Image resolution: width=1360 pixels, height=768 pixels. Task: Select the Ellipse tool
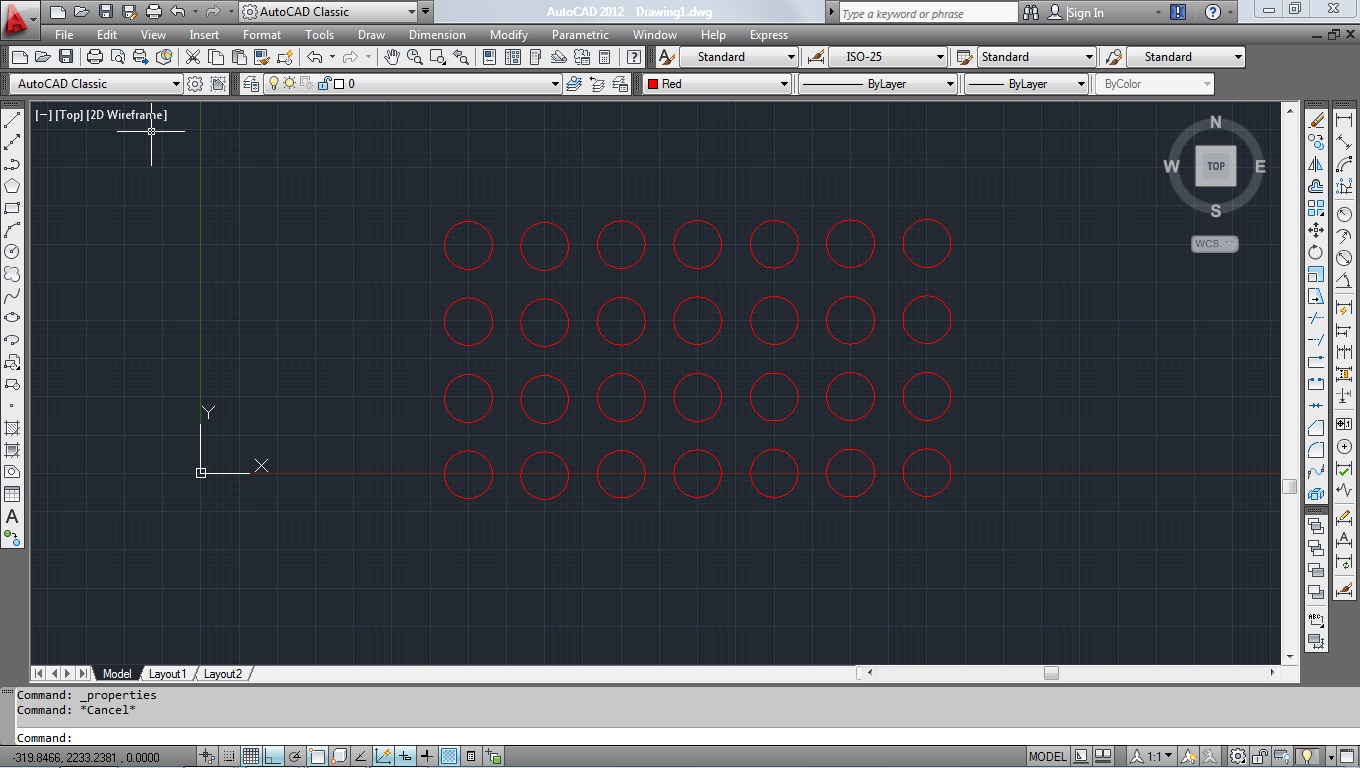[x=12, y=318]
